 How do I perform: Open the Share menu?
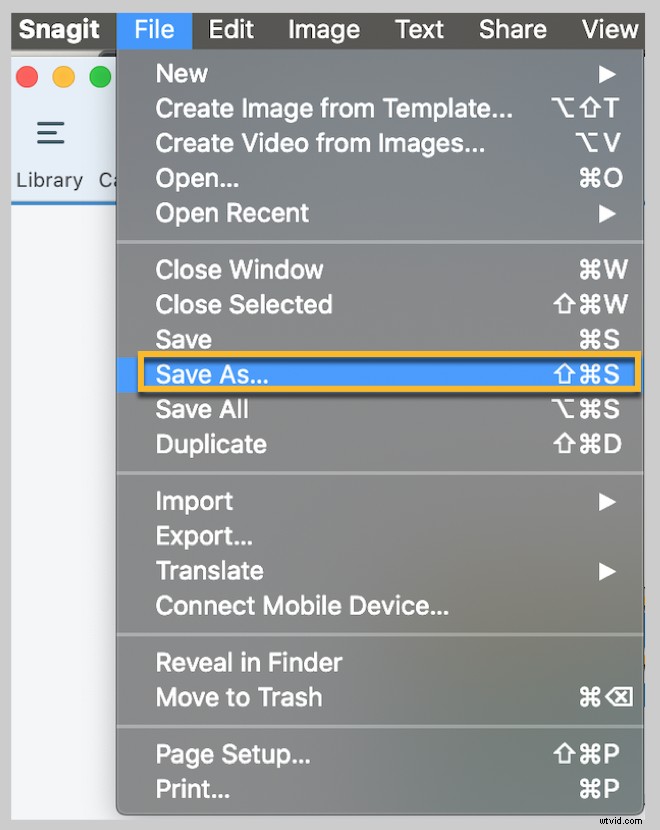[512, 29]
